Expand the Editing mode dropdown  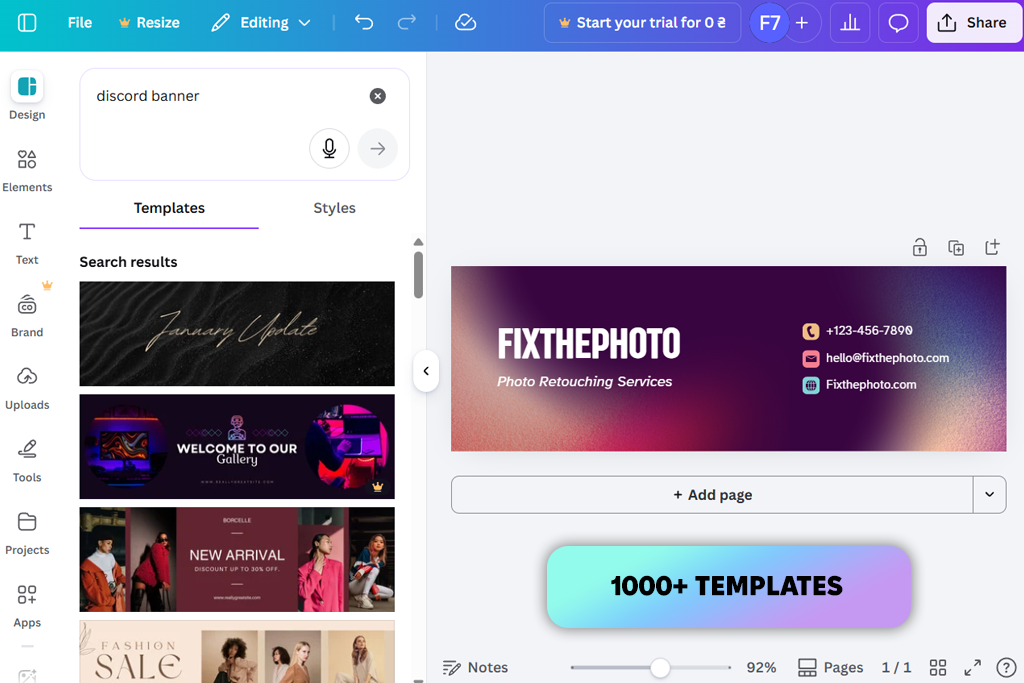[261, 23]
